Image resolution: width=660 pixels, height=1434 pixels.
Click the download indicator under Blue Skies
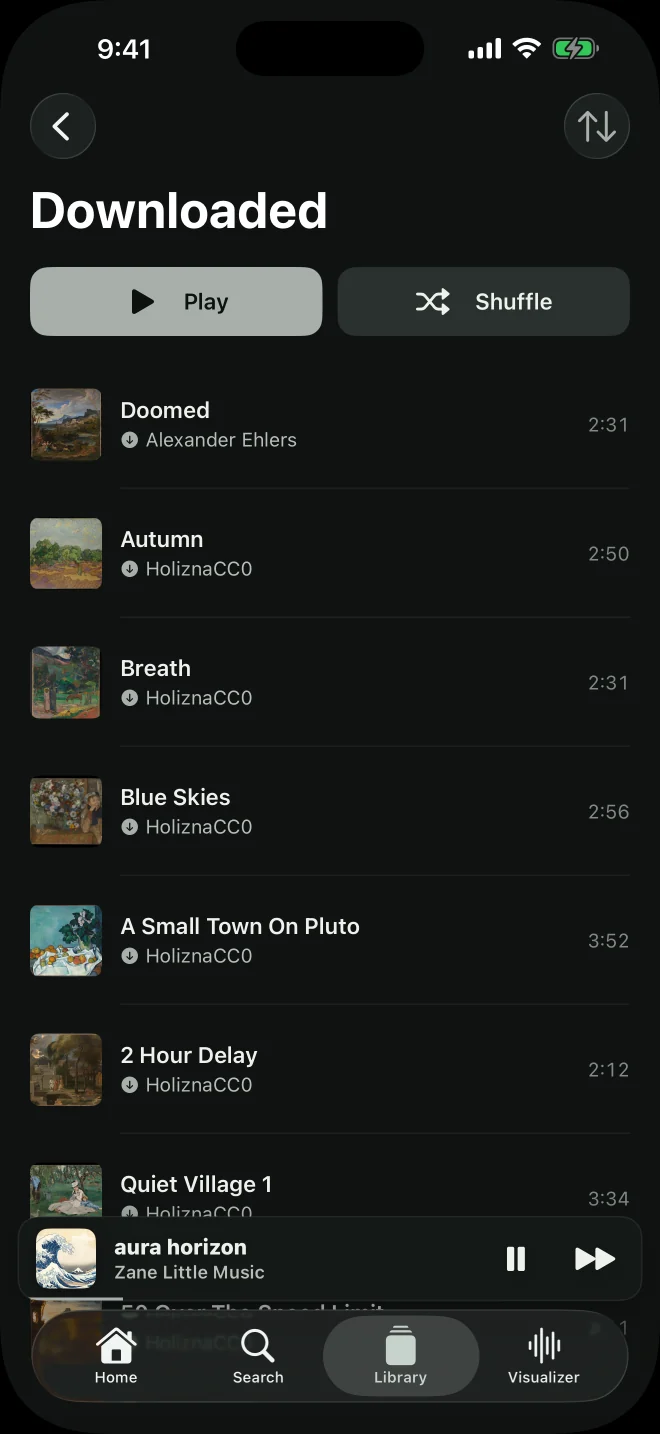point(129,827)
